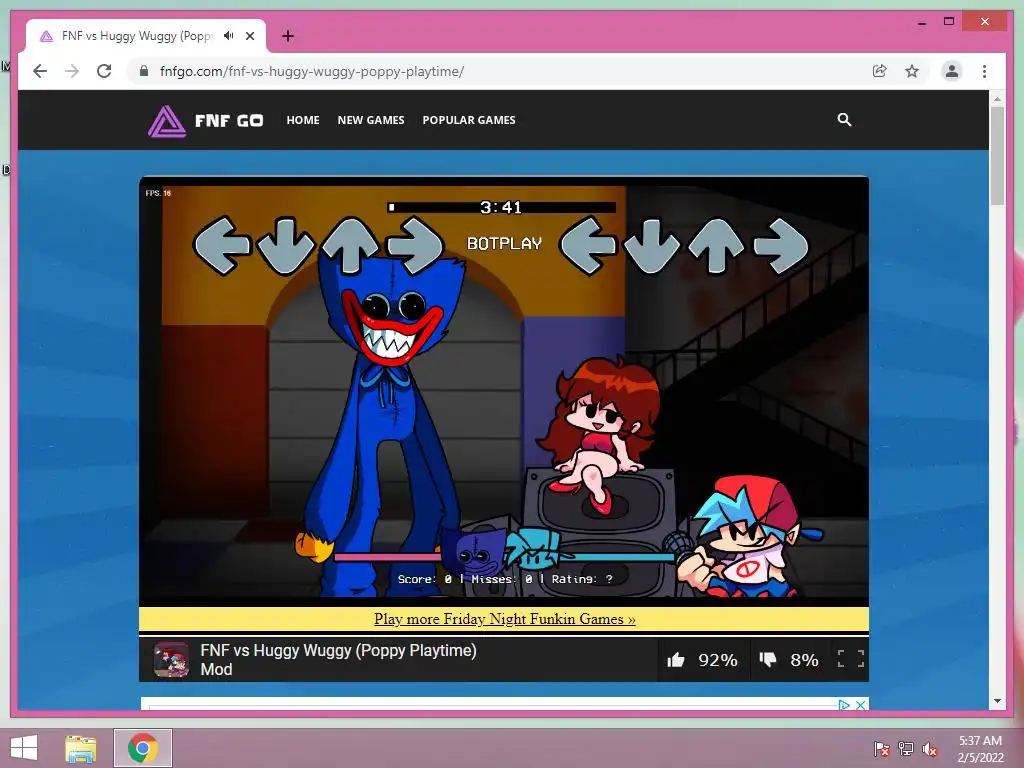This screenshot has width=1024, height=768.
Task: Click the FNF GO site title text
Action: point(229,121)
